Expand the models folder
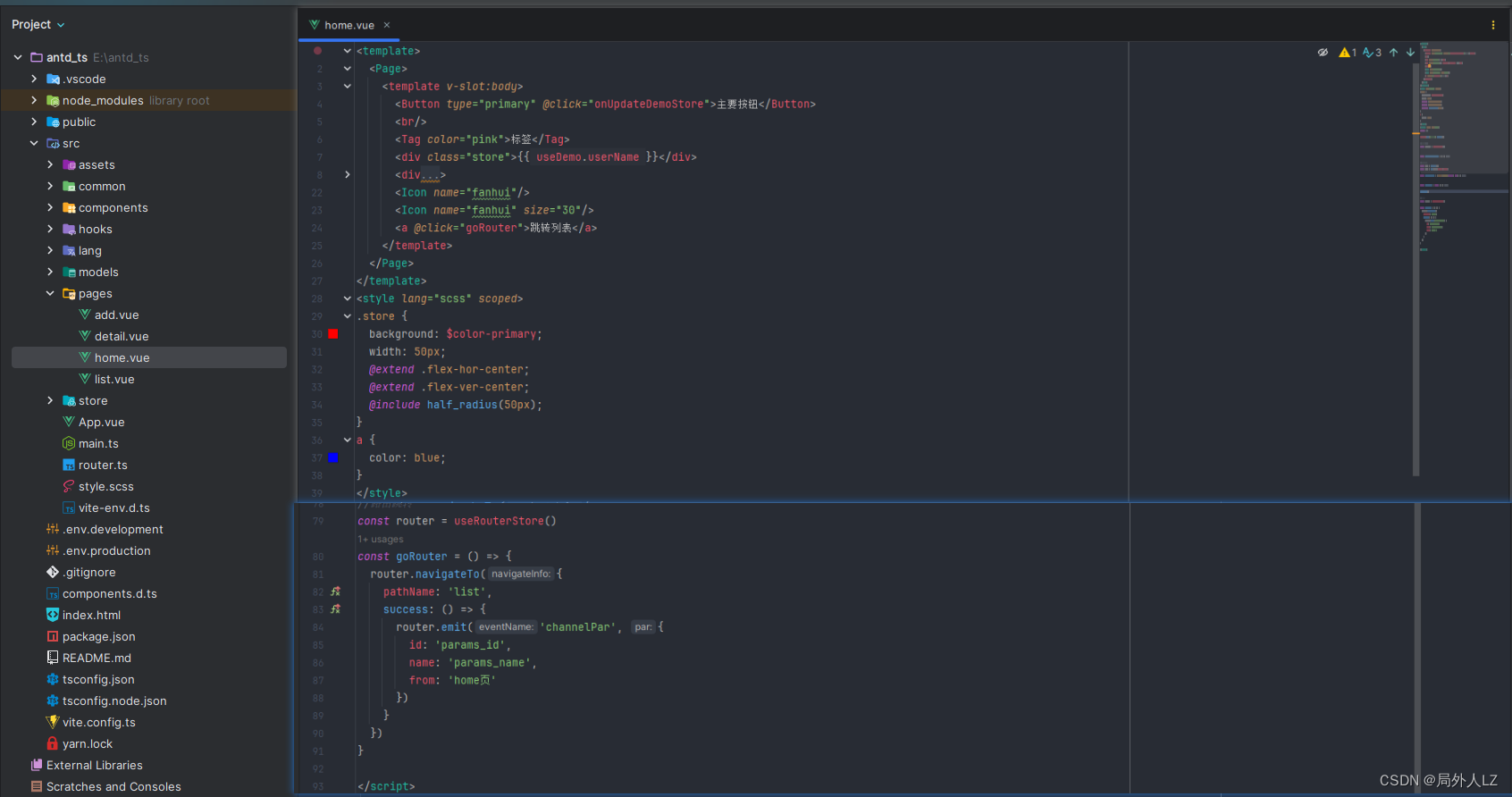1512x797 pixels. 50,272
